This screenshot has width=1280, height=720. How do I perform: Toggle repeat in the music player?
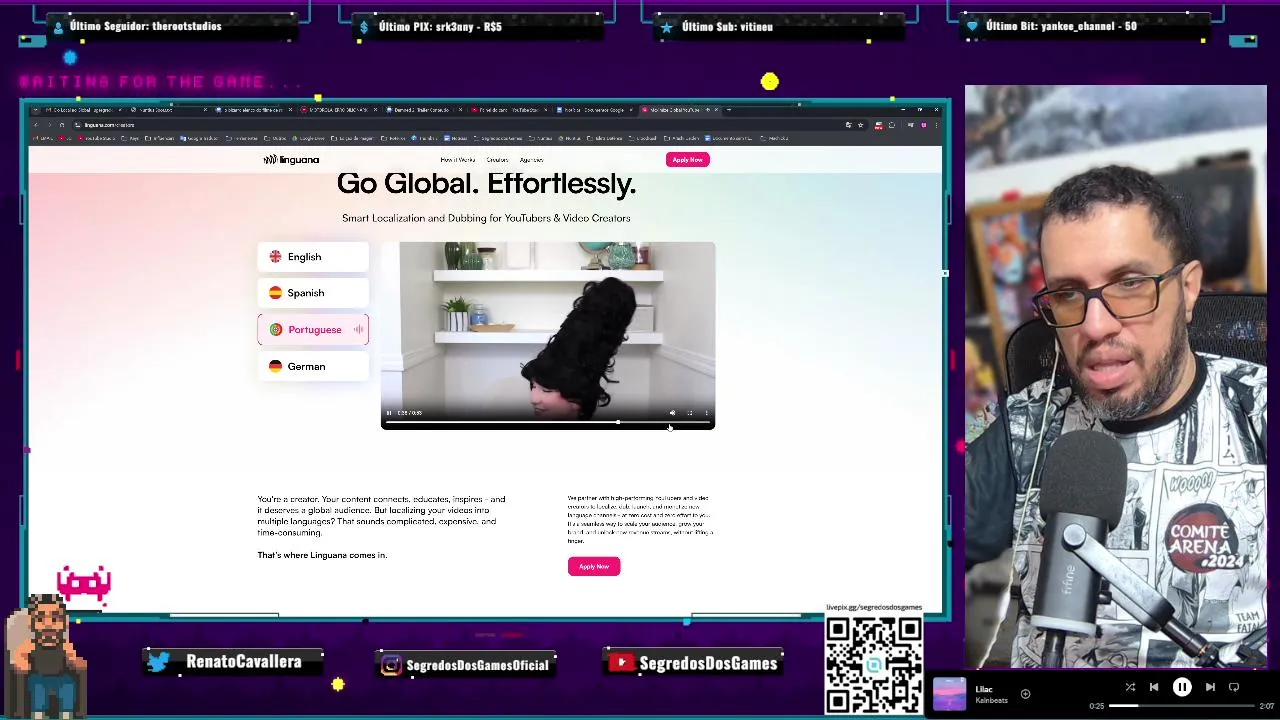coord(1234,687)
